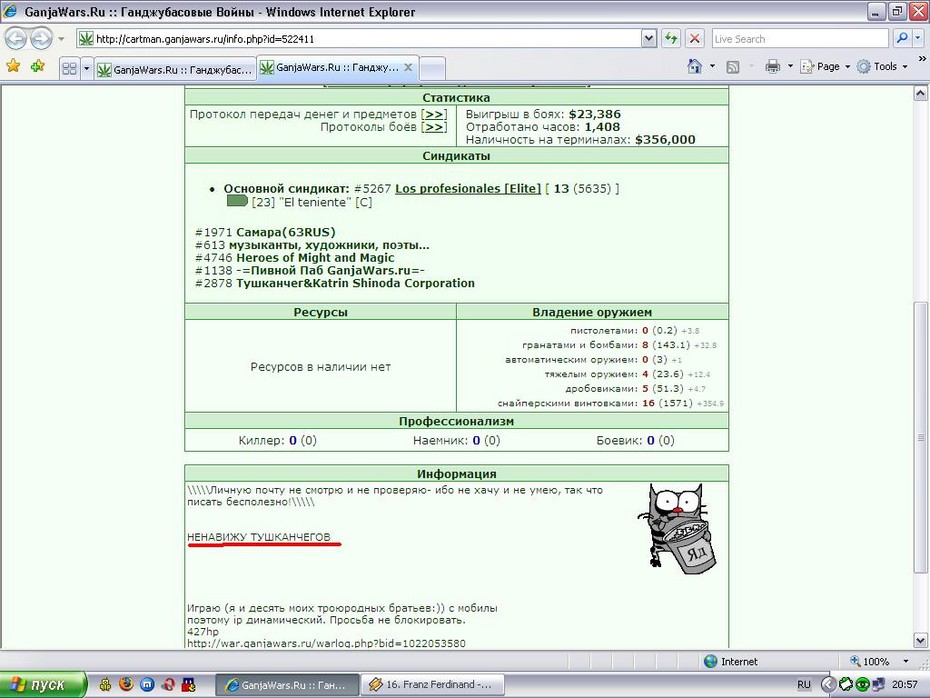Click the search magnifier icon
930x698 pixels.
click(902, 39)
